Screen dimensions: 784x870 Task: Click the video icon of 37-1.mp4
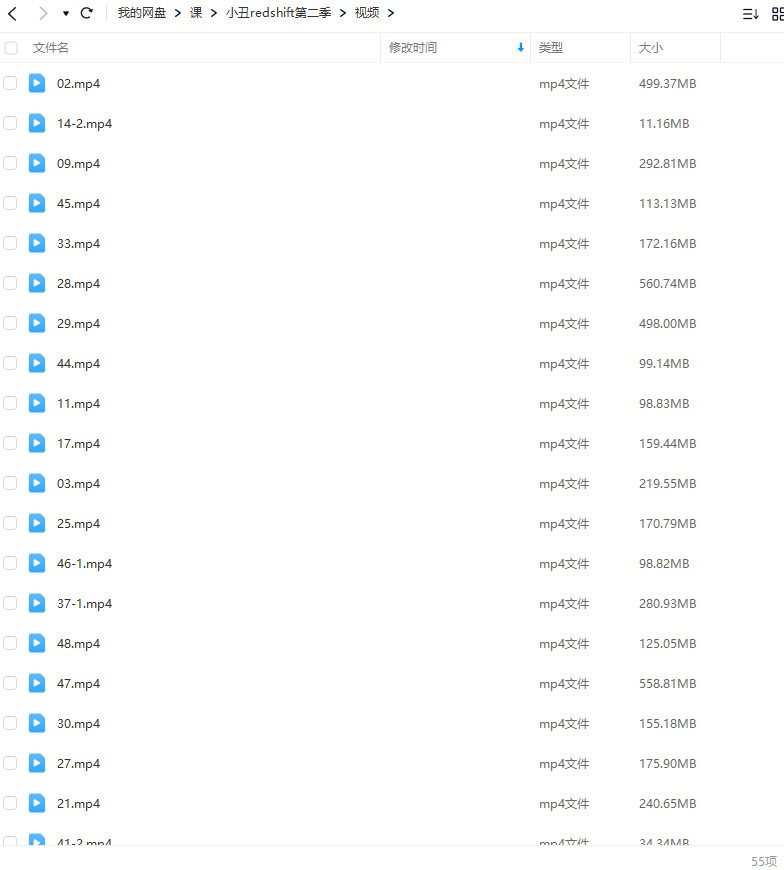click(x=37, y=603)
